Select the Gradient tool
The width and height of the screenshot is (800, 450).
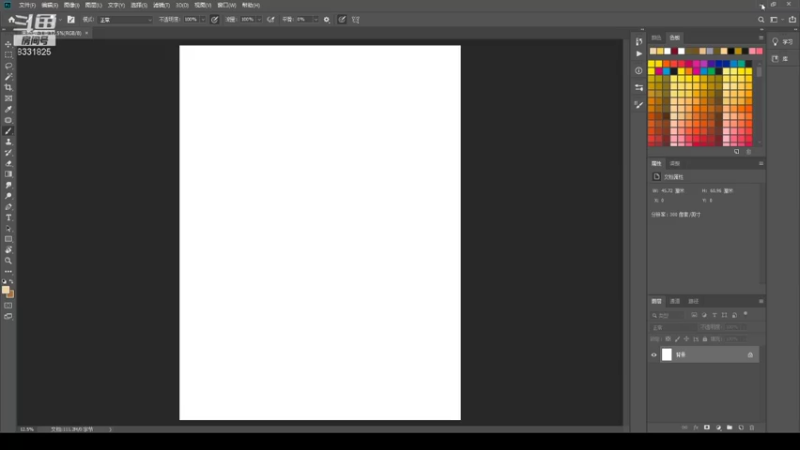click(8, 174)
